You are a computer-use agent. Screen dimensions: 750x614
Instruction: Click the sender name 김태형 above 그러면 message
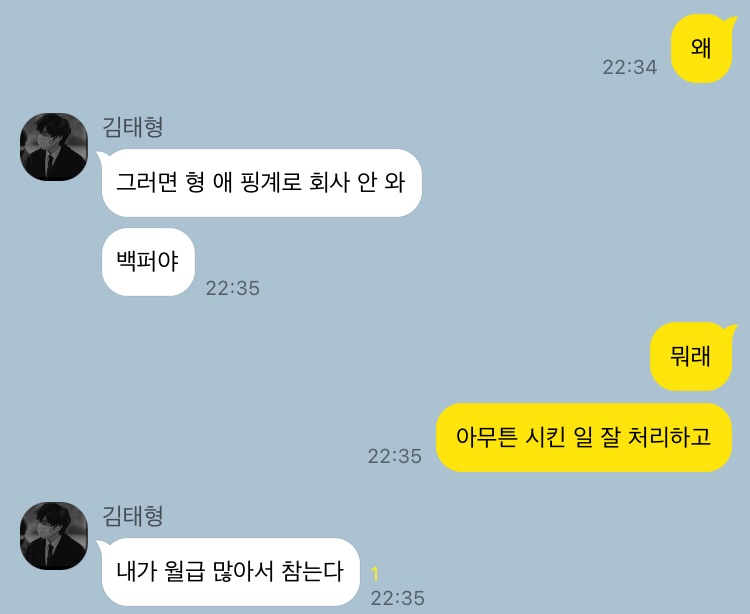(133, 127)
